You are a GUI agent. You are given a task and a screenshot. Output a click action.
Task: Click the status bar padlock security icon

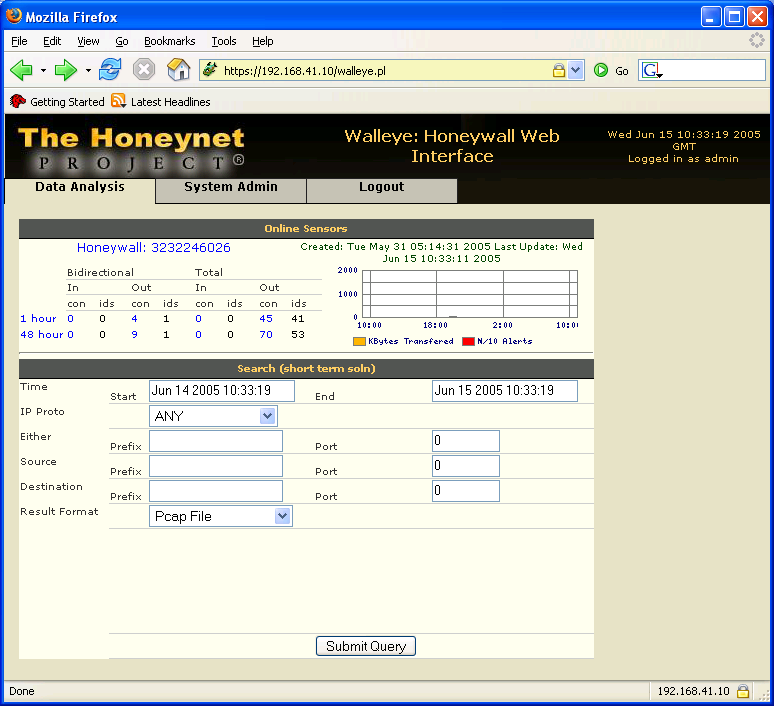pyautogui.click(x=743, y=691)
